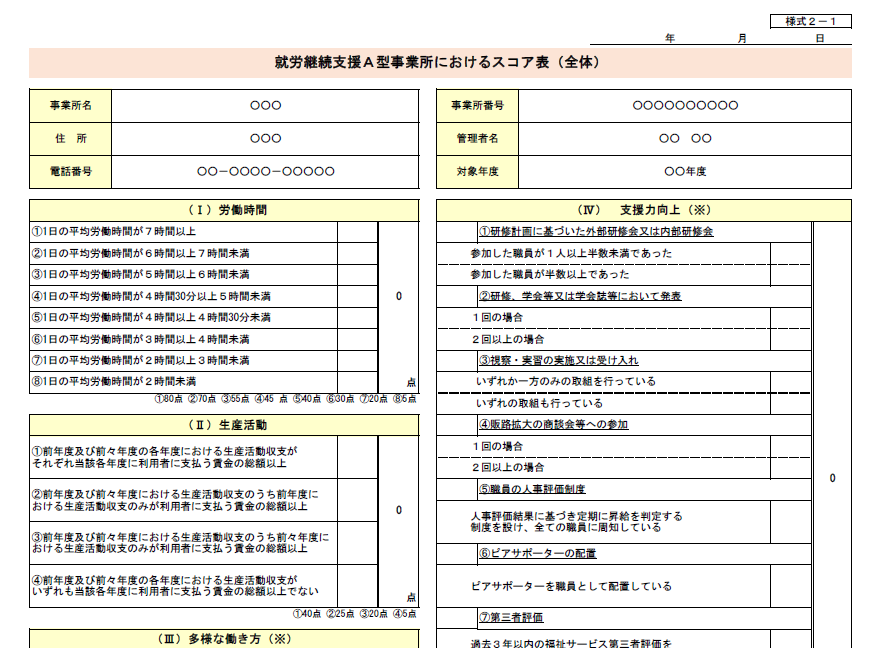Click the （Ⅳ）支援力向上 section header
882x668 pixels.
[x=644, y=210]
